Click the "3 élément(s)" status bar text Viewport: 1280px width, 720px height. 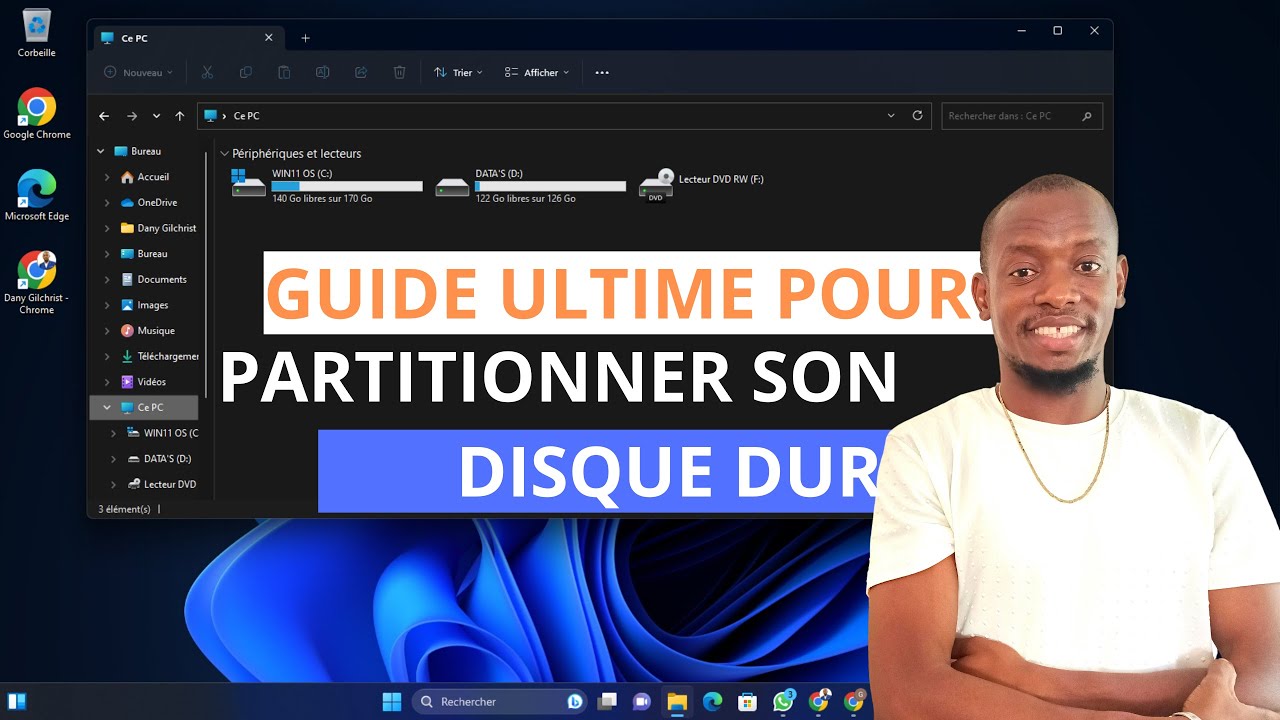124,509
